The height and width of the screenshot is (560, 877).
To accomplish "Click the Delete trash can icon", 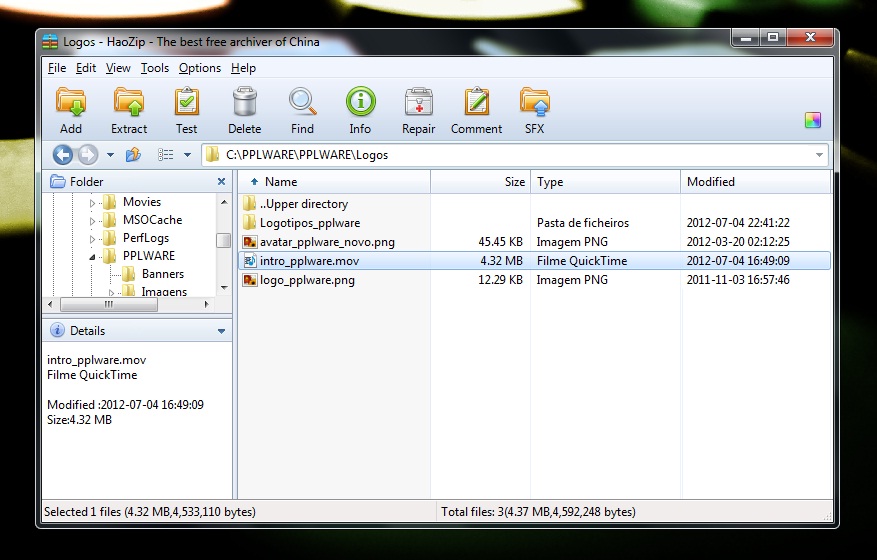I will click(244, 102).
